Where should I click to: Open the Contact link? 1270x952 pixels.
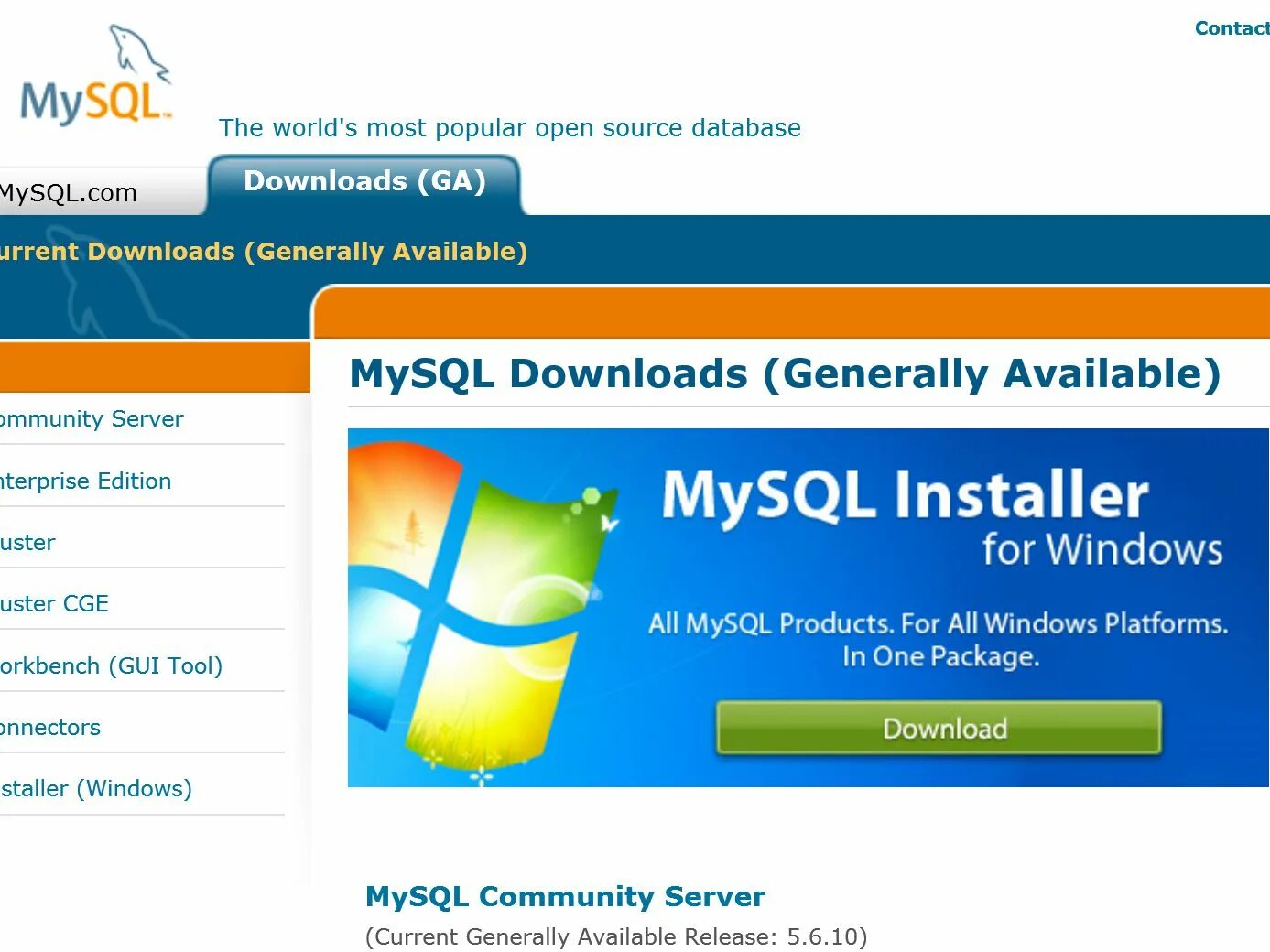click(1232, 27)
